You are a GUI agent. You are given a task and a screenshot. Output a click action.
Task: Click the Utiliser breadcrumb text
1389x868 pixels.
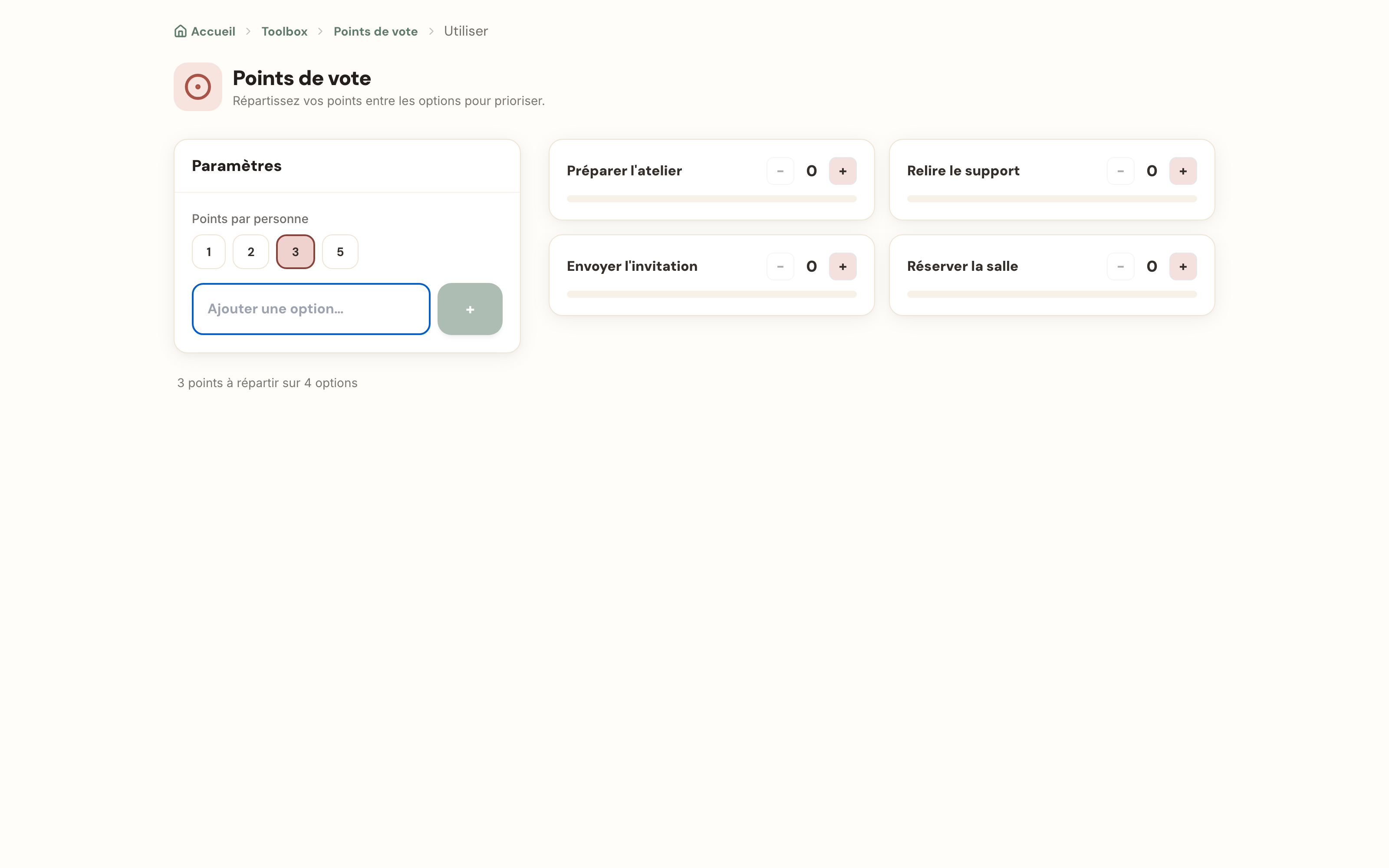click(x=465, y=31)
